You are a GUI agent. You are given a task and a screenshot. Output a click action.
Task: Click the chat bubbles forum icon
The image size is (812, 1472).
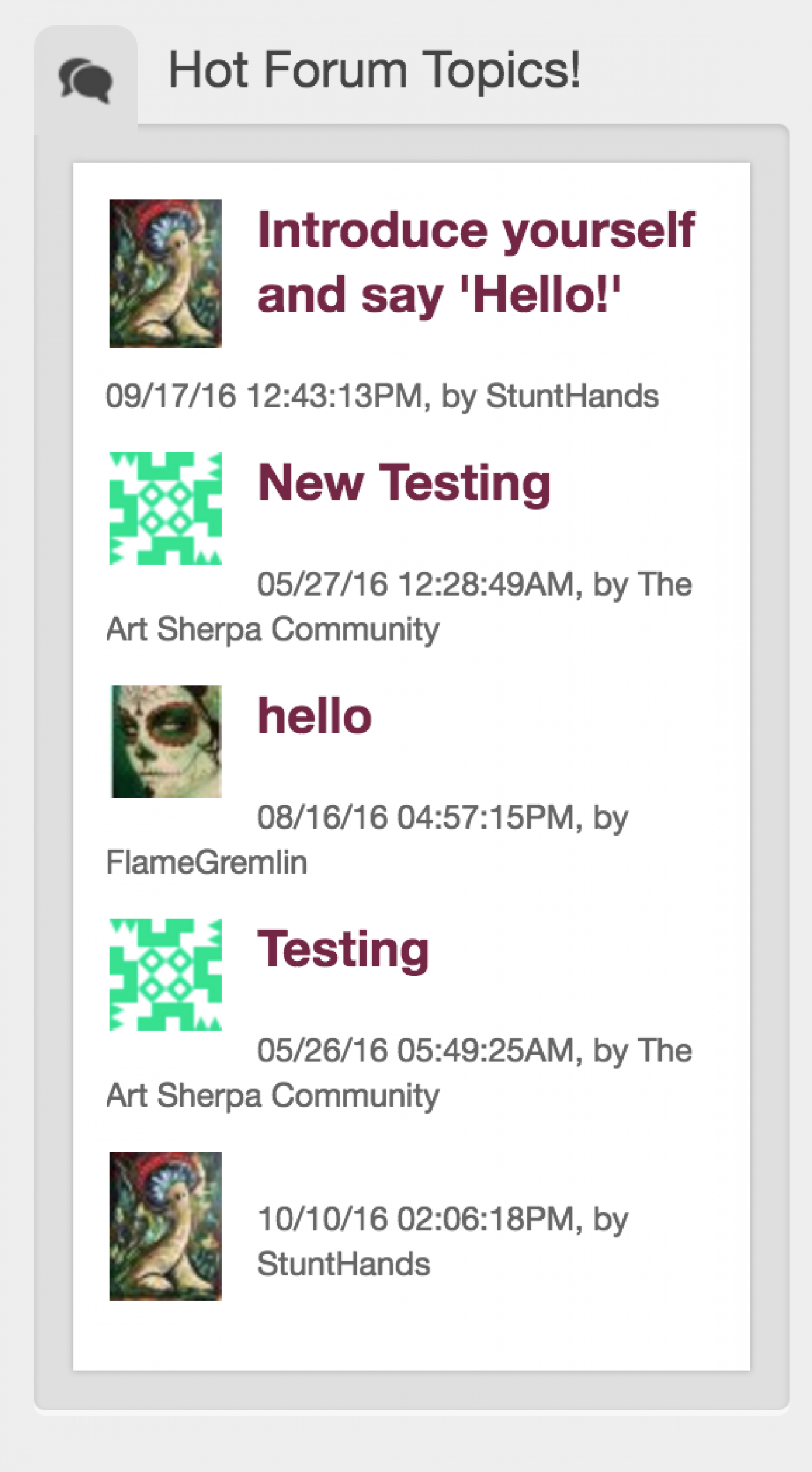tap(86, 80)
